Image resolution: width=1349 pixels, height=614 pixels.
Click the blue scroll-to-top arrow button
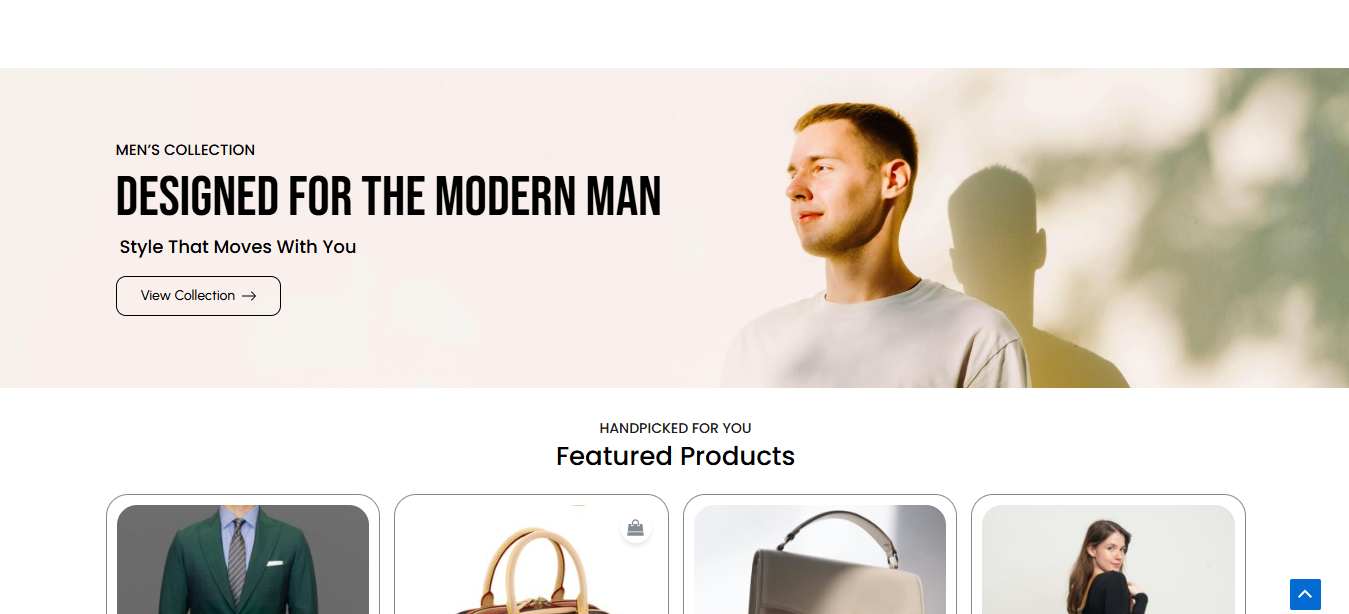click(1305, 594)
